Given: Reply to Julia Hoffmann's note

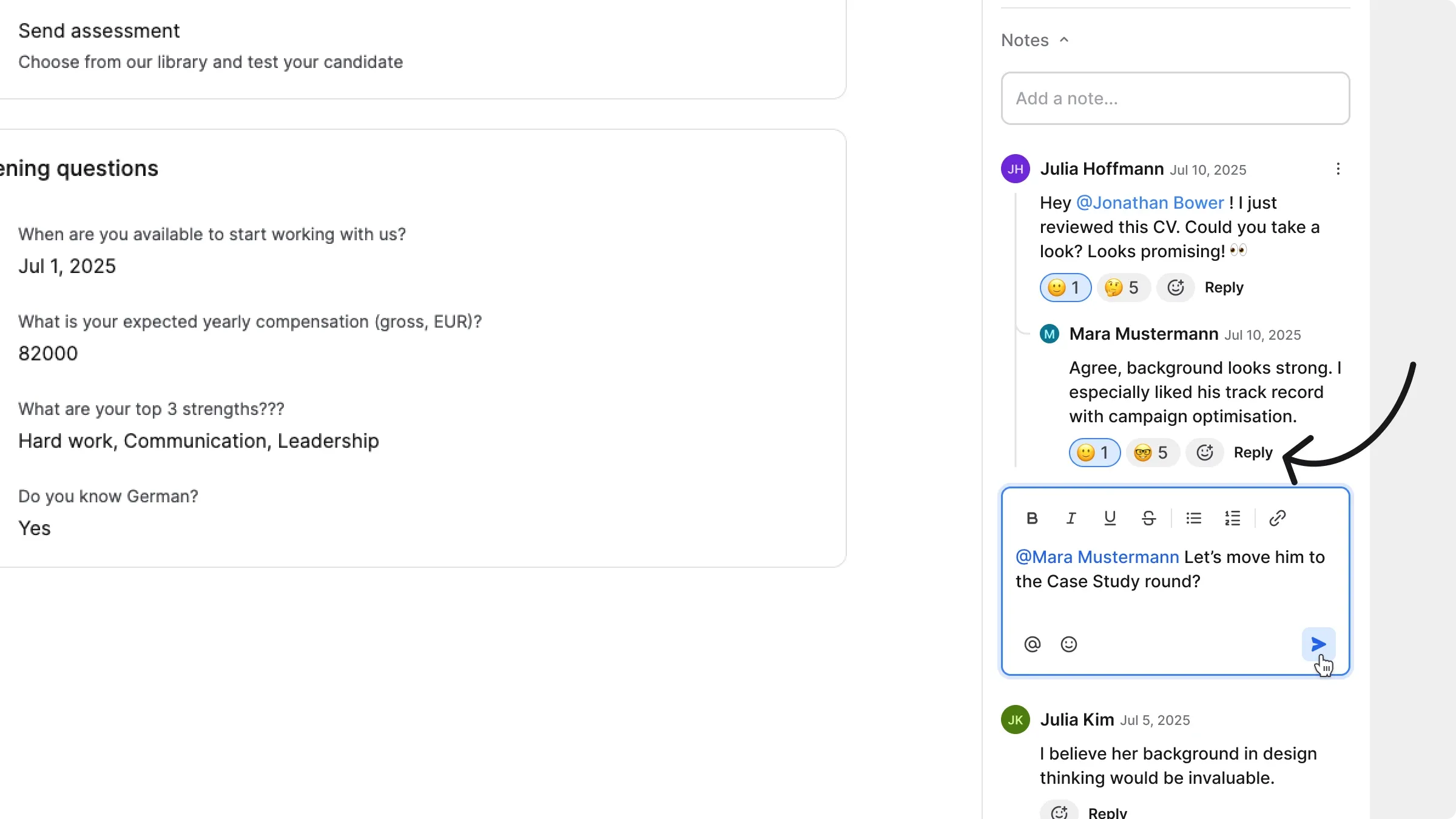Looking at the screenshot, I should point(1224,288).
